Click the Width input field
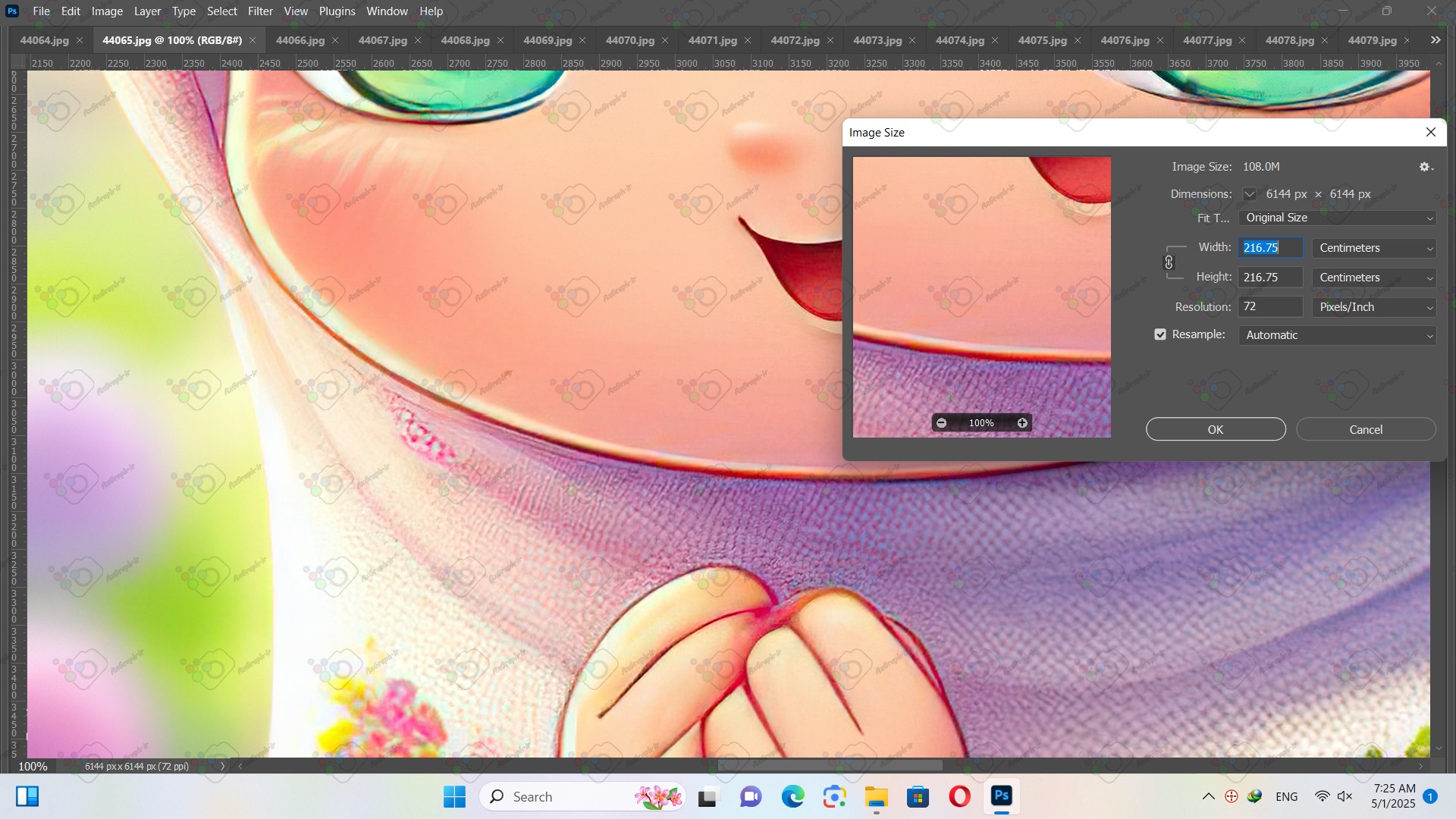This screenshot has height=819, width=1456. click(x=1270, y=248)
